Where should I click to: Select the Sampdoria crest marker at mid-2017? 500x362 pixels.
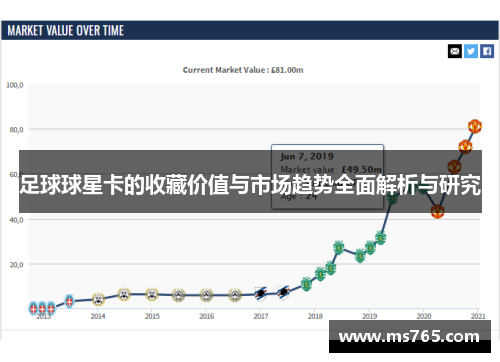[x=283, y=293]
